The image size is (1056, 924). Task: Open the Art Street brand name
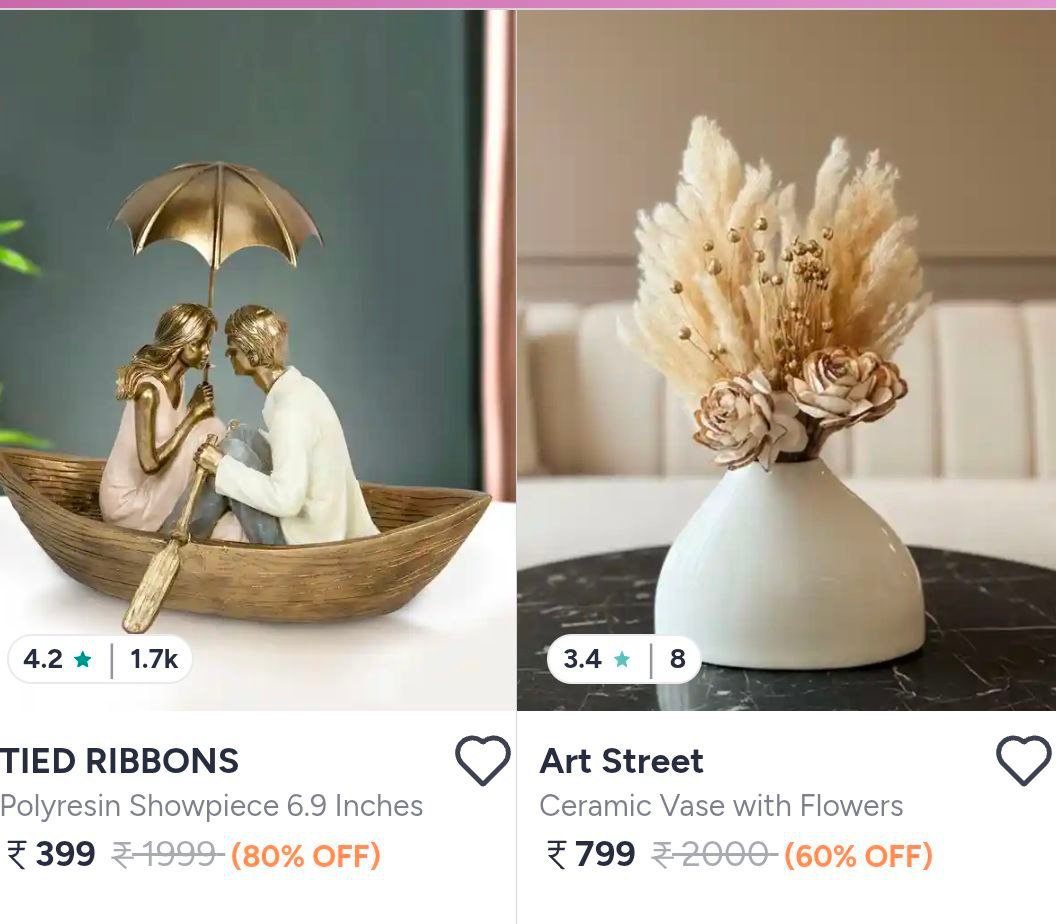(621, 761)
